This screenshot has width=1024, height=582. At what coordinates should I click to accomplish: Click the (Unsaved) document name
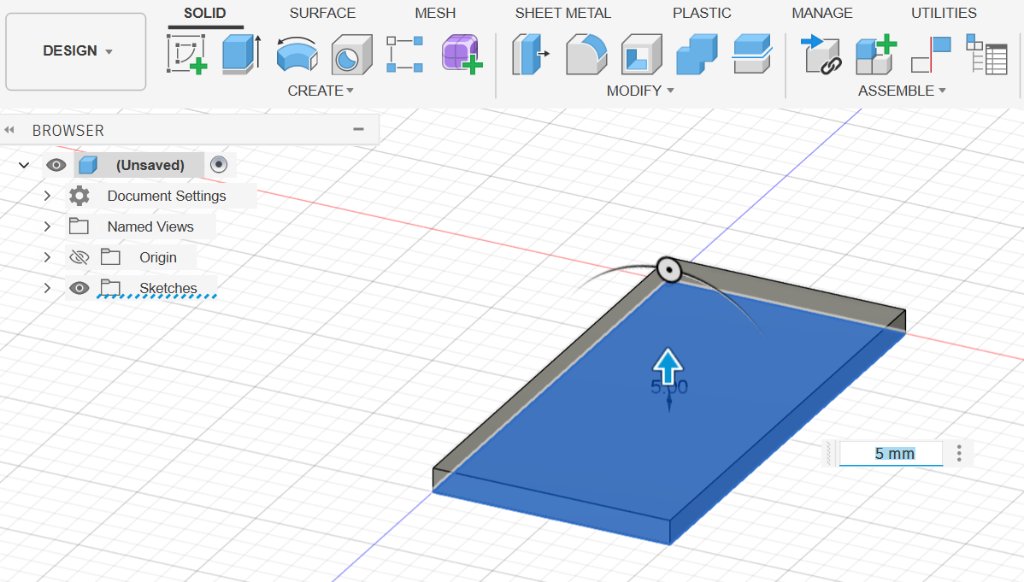150,165
